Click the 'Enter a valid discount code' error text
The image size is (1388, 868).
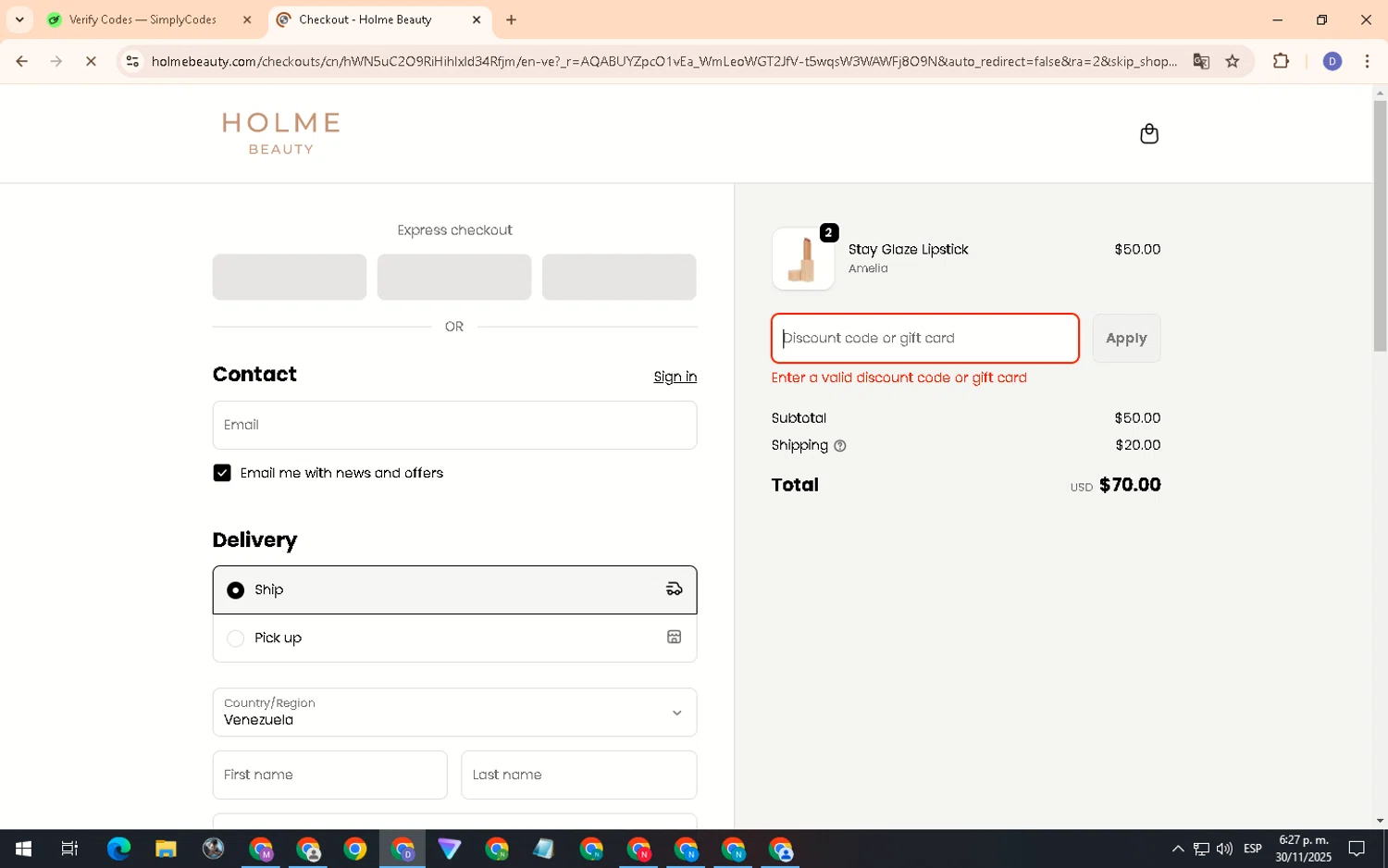click(x=898, y=378)
